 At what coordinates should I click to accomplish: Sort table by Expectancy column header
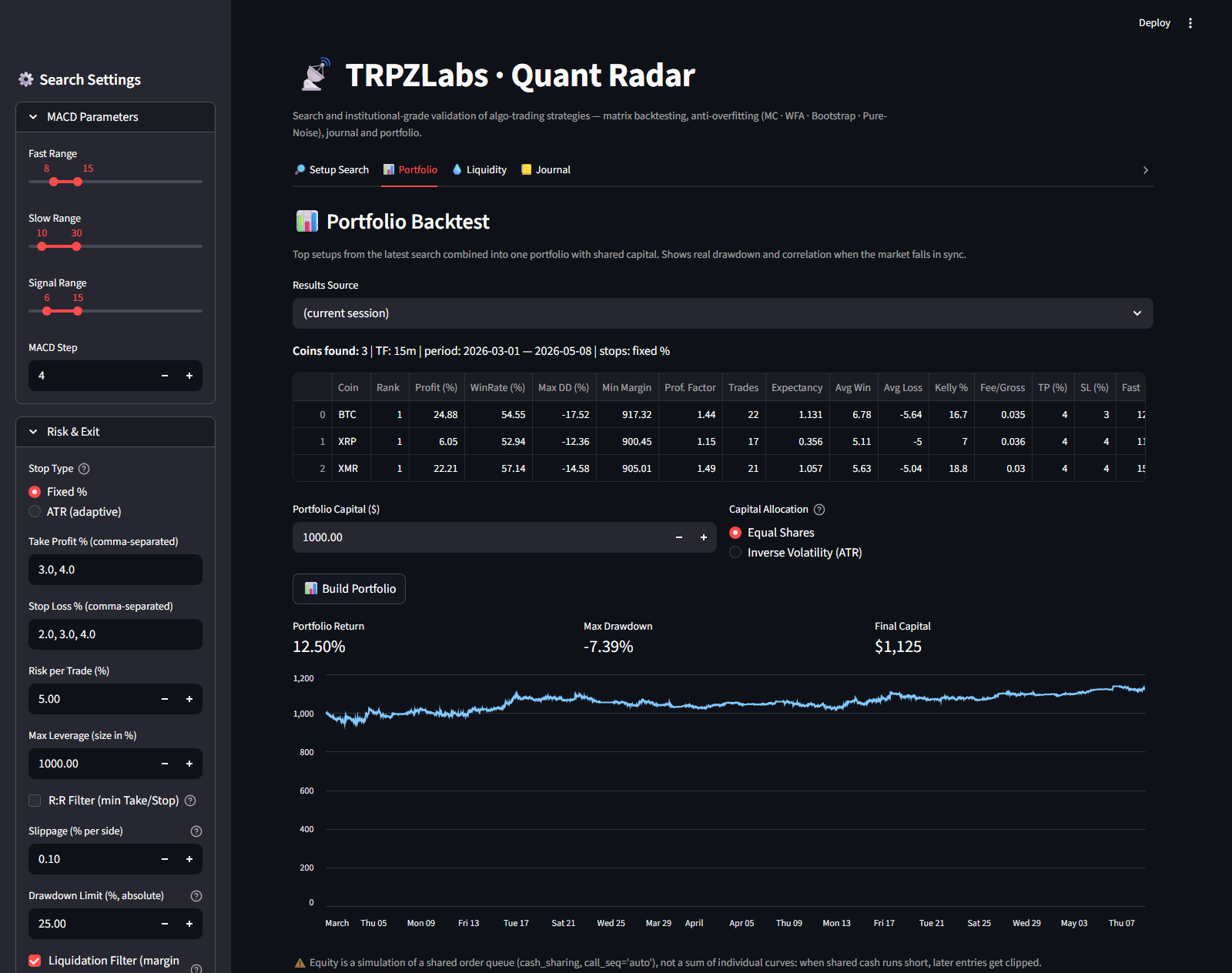(x=797, y=388)
